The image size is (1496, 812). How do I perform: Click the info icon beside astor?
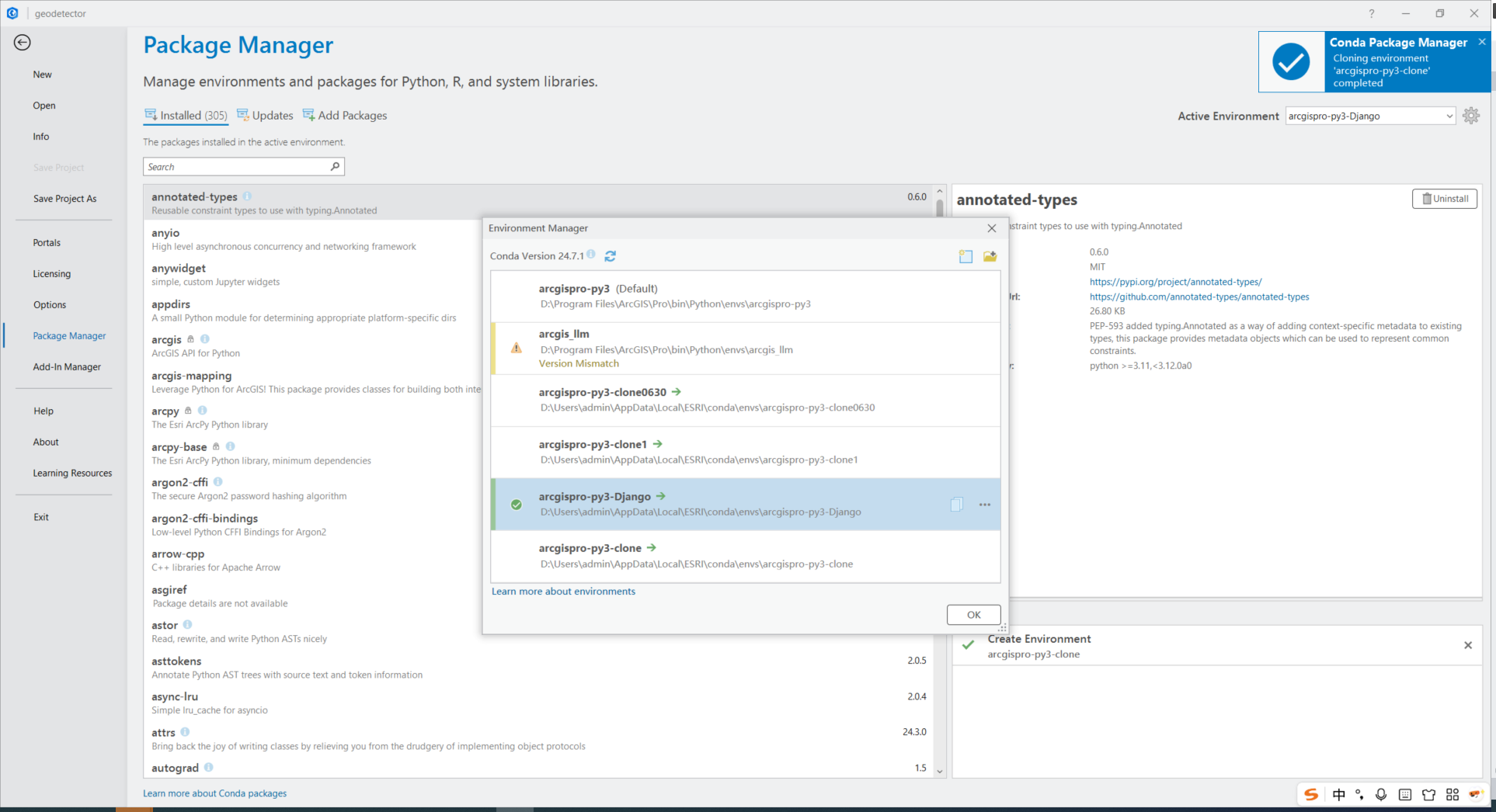coord(188,625)
